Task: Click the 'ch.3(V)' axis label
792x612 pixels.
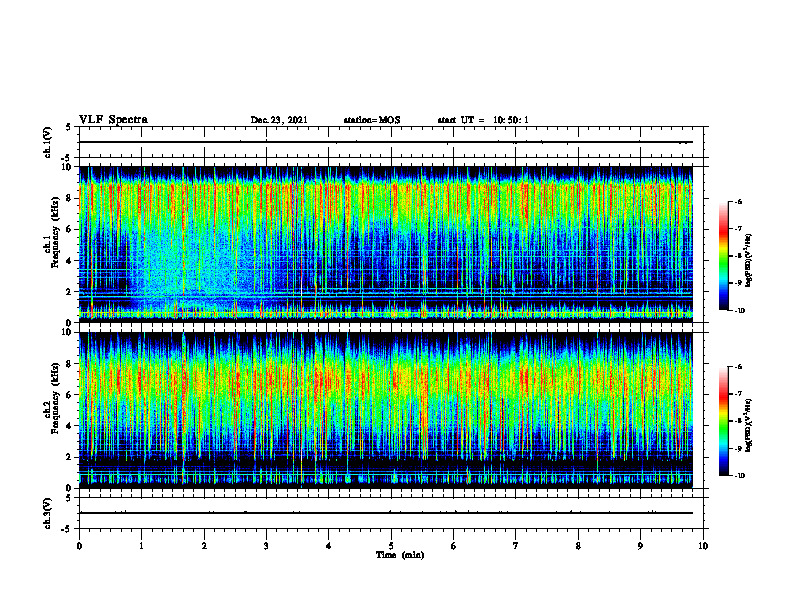Action: 48,514
